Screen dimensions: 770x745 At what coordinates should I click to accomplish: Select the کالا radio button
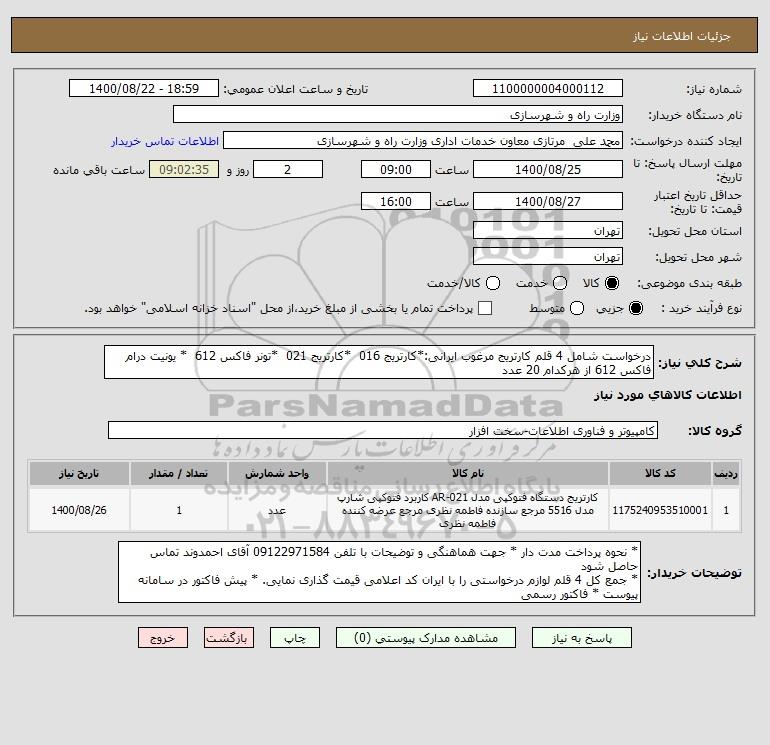point(612,283)
